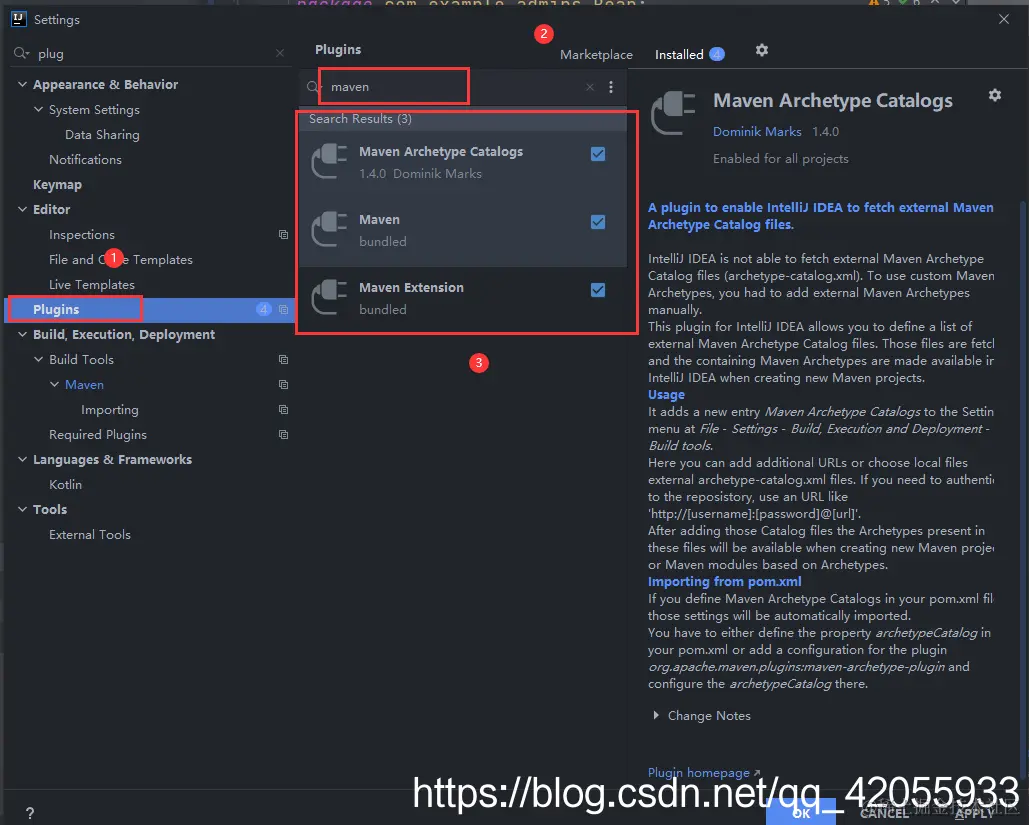Viewport: 1029px width, 825px height.
Task: Clear the 'maven' plugin search text
Action: (590, 87)
